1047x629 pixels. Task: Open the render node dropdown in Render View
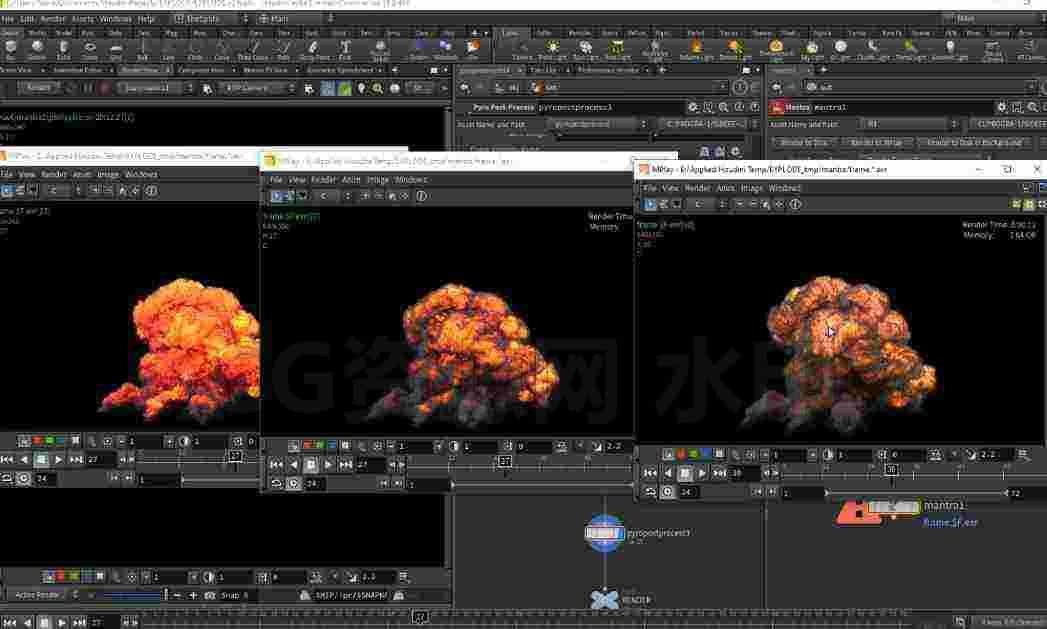coord(154,88)
